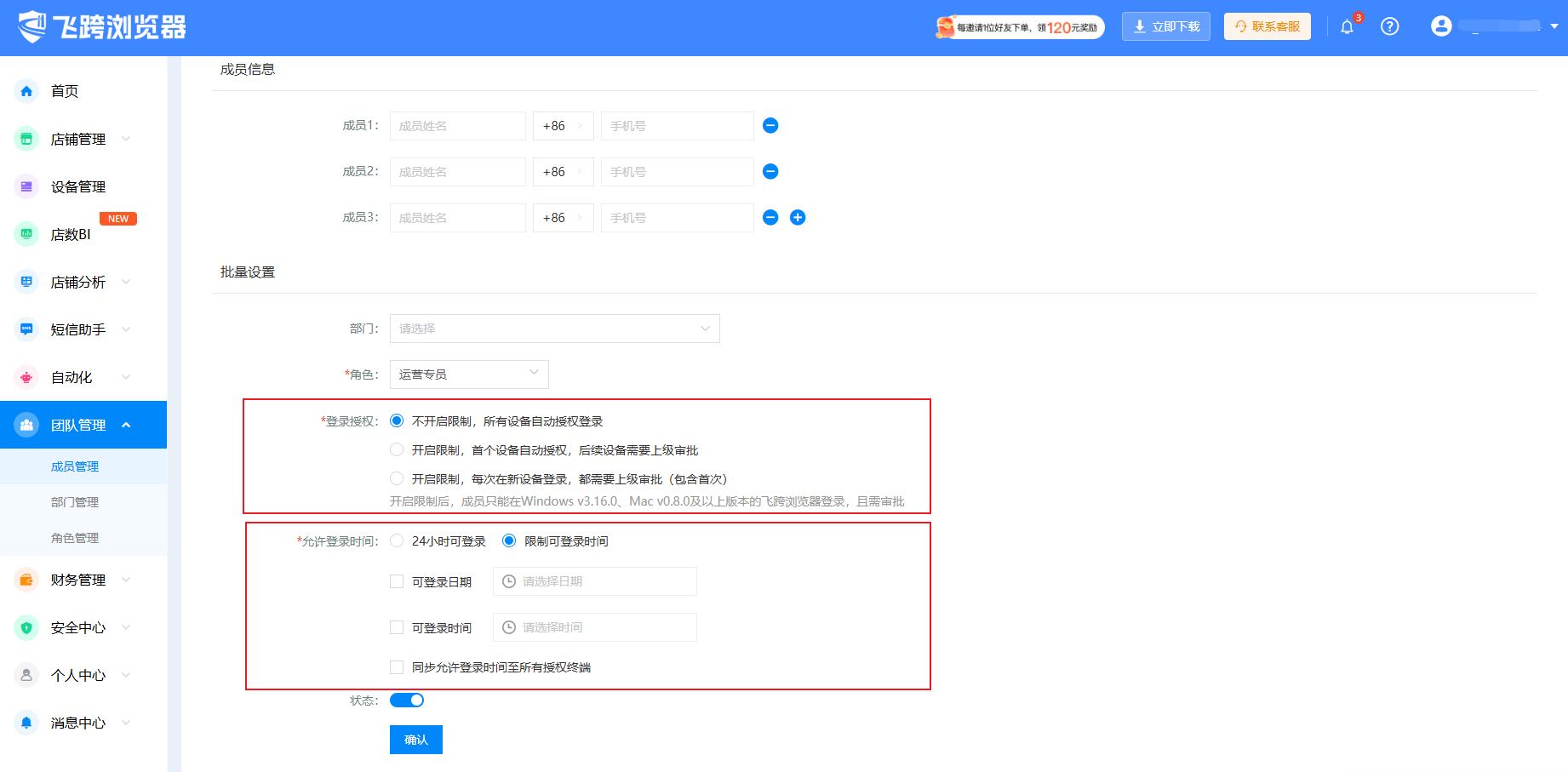The height and width of the screenshot is (772, 1568).
Task: Click the 立即下载 button
Action: coord(1166,26)
